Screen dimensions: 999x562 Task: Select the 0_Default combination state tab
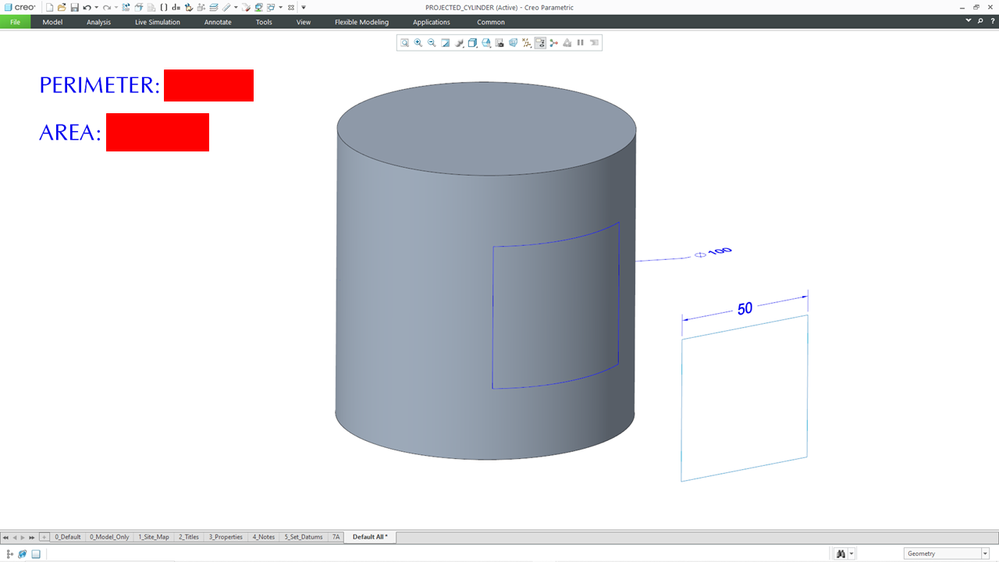(68, 537)
